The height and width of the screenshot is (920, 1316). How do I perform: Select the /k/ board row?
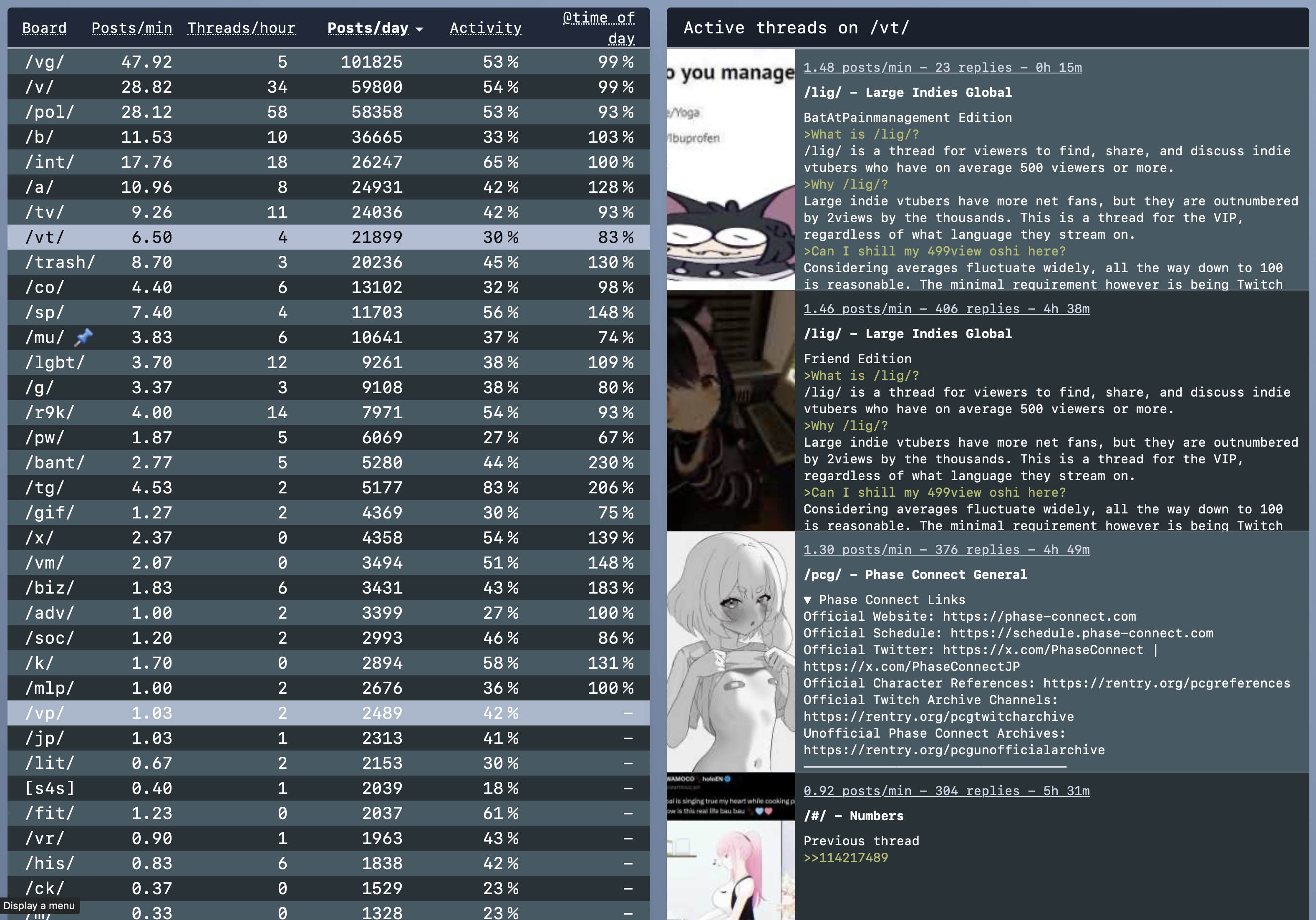click(328, 663)
